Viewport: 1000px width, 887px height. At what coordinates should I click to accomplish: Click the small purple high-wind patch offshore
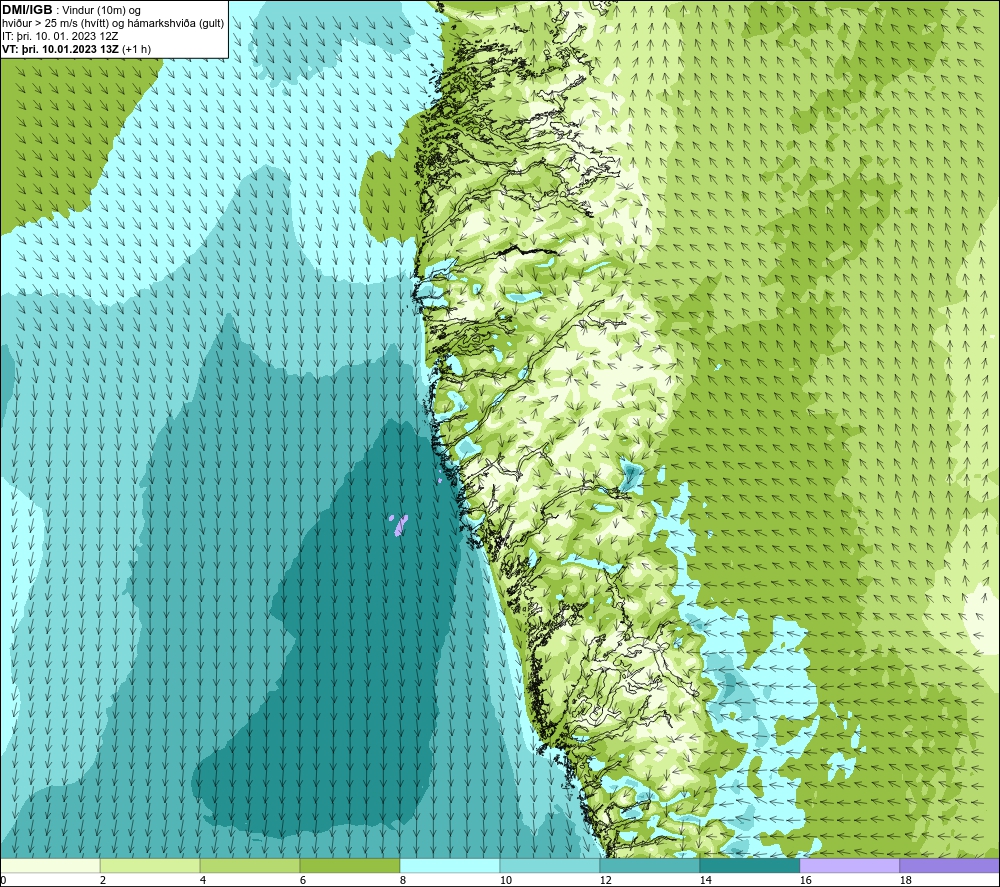(x=400, y=525)
